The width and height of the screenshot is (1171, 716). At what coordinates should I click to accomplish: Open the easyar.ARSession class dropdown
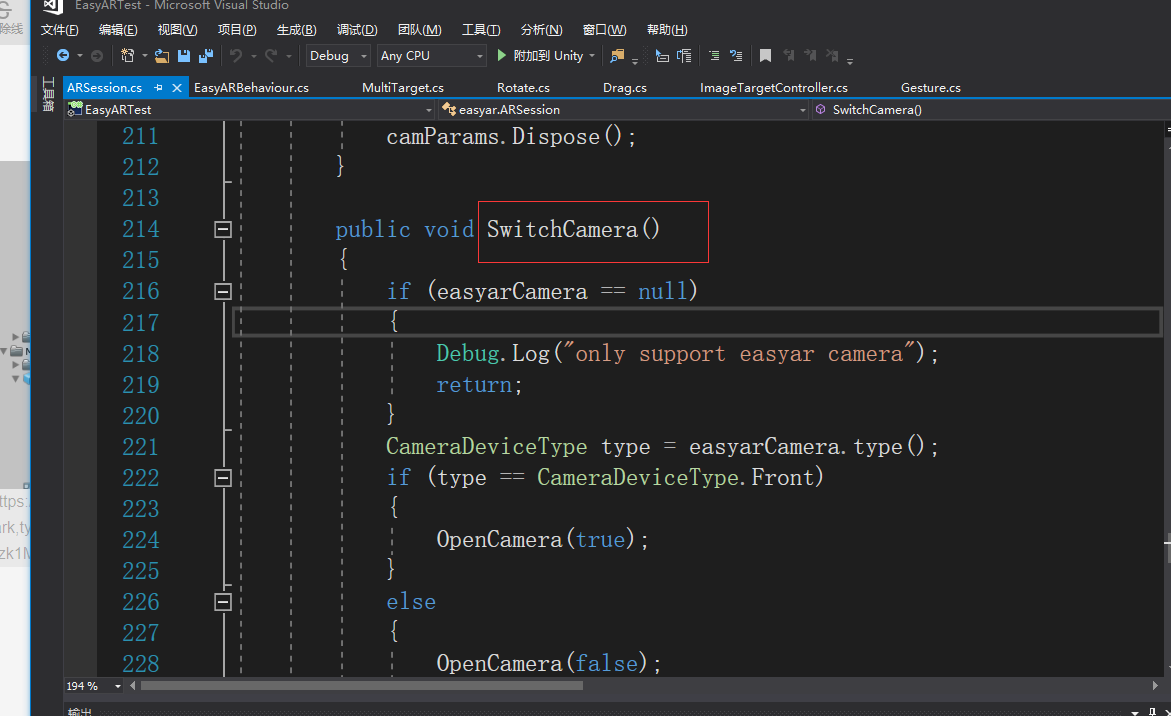[624, 110]
